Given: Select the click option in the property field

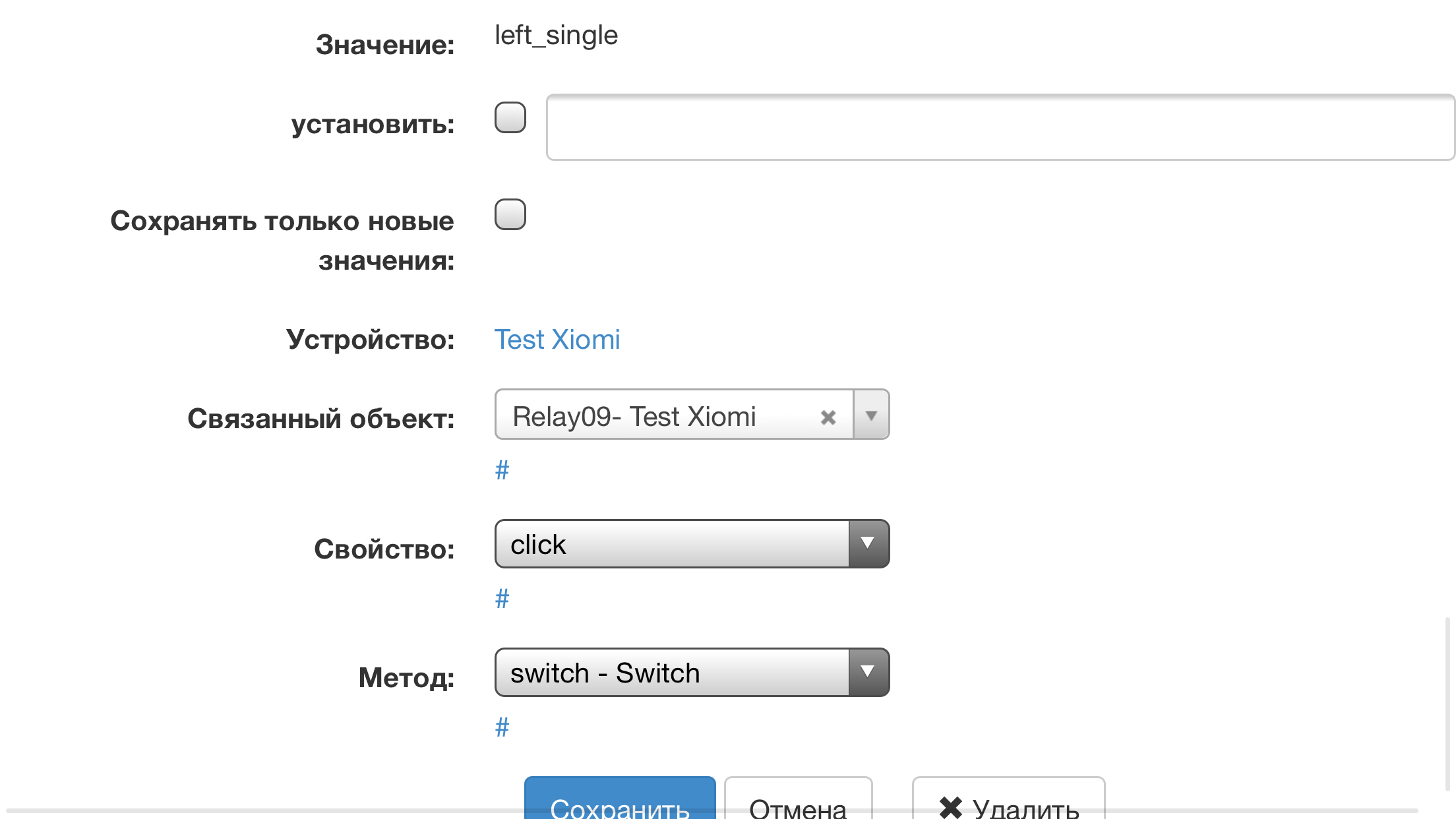Looking at the screenshot, I should tap(673, 543).
